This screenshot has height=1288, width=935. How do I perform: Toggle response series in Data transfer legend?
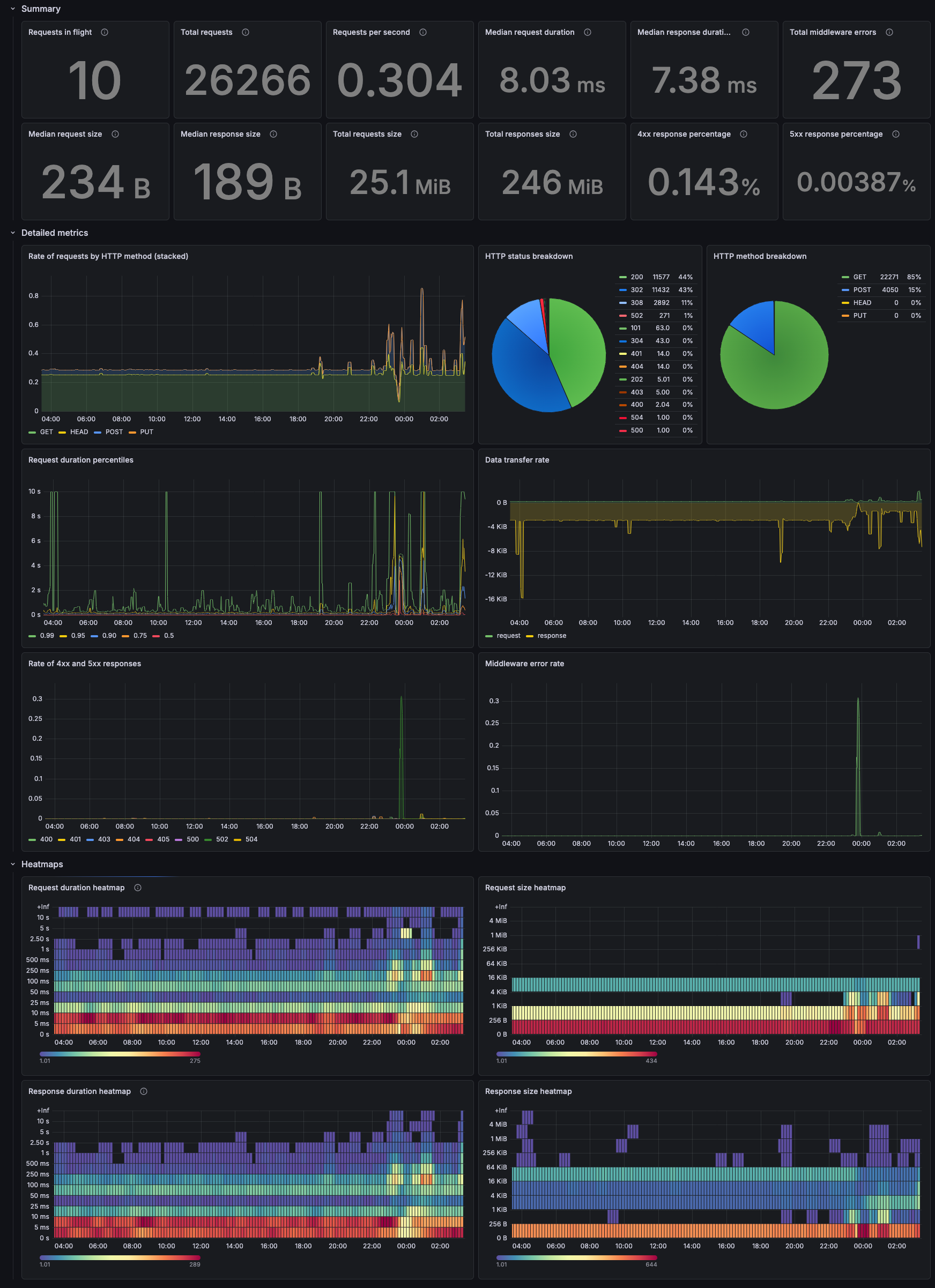click(x=551, y=636)
